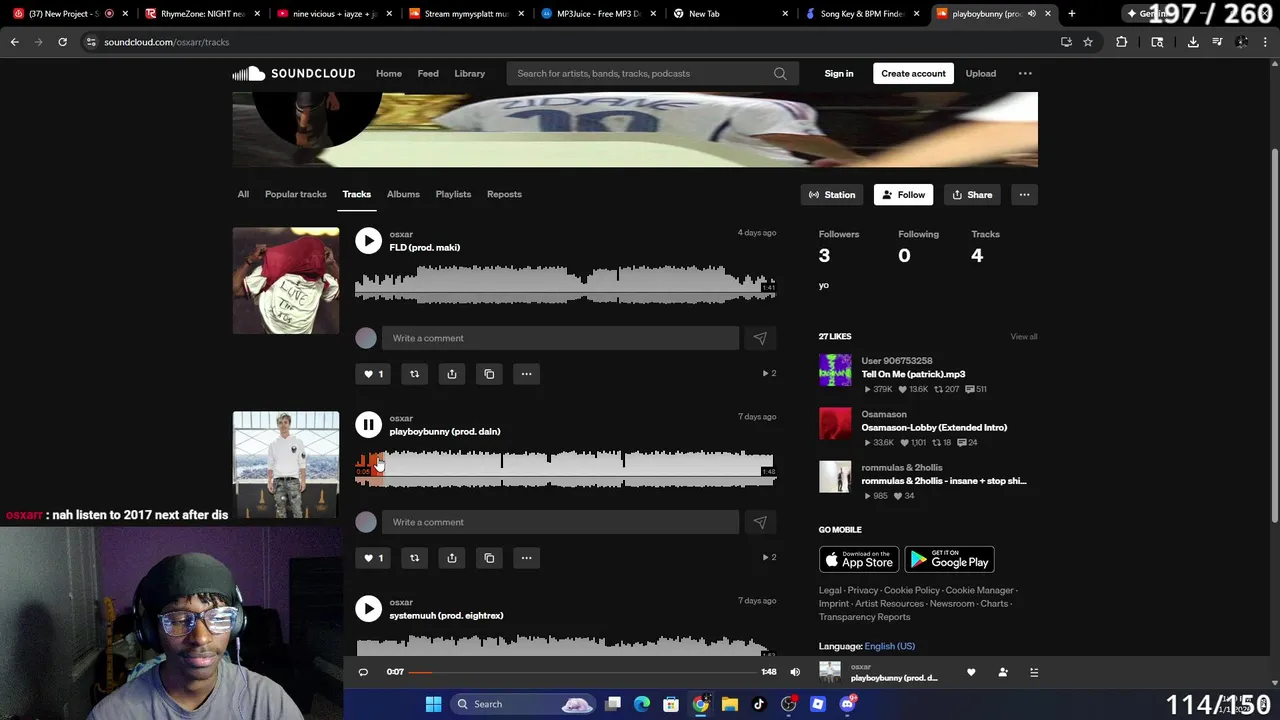Share the FLD track via share icon
This screenshot has height=720, width=1280.
click(x=452, y=374)
